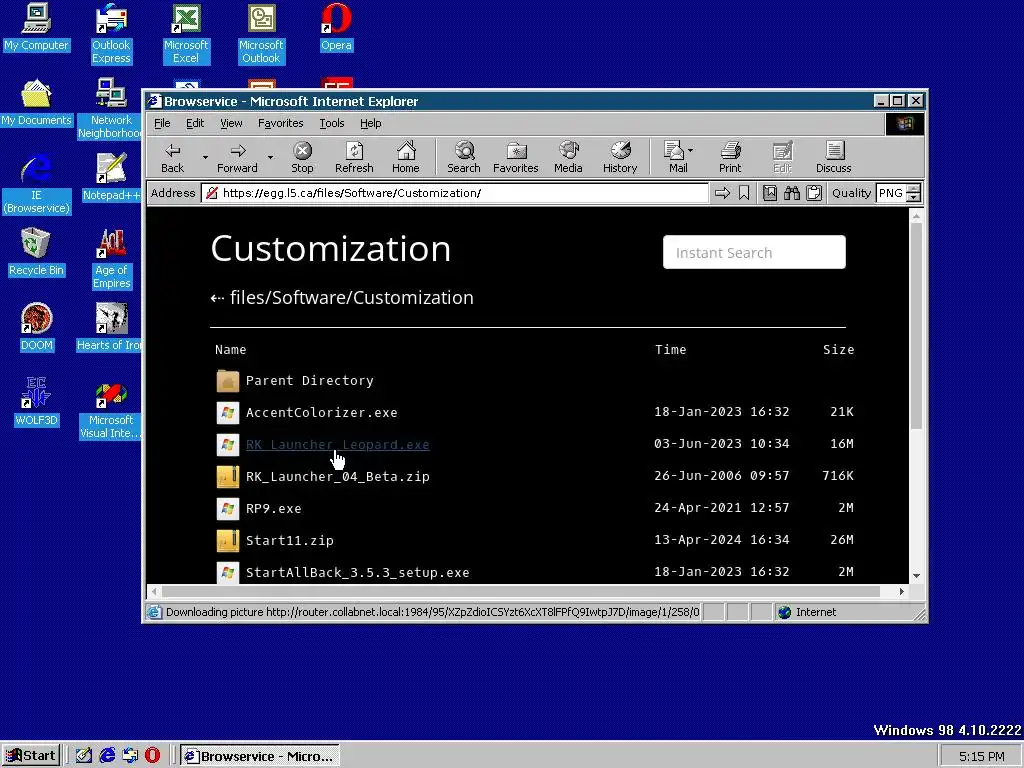Click the Discuss toolbar button
The height and width of the screenshot is (768, 1024).
833,158
